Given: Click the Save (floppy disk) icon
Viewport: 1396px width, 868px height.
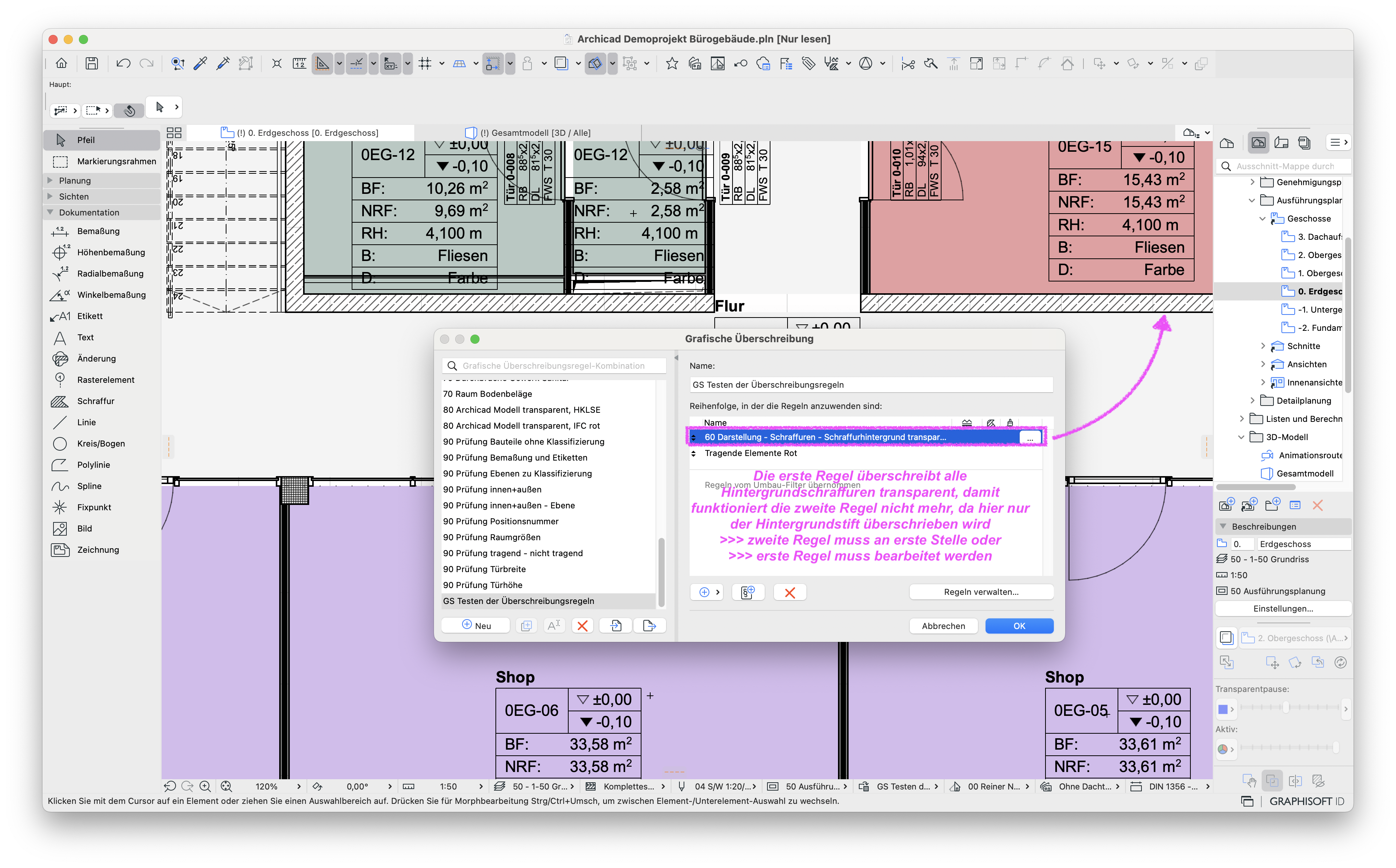Looking at the screenshot, I should click(x=91, y=63).
